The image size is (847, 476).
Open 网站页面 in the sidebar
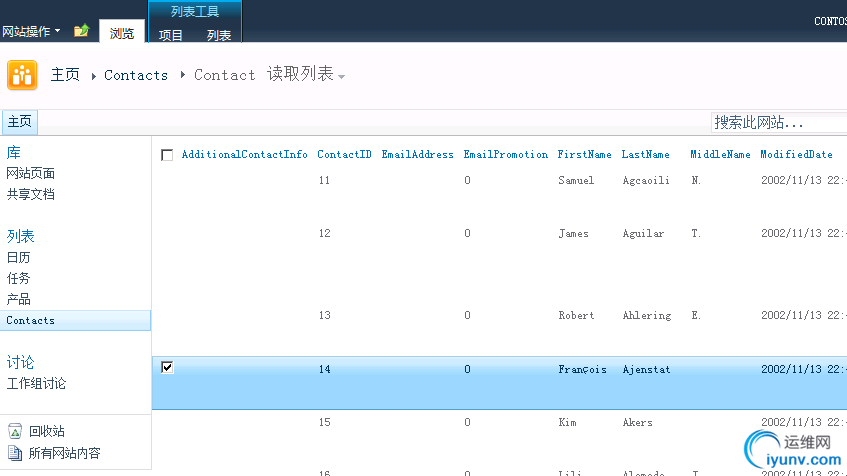pos(31,173)
